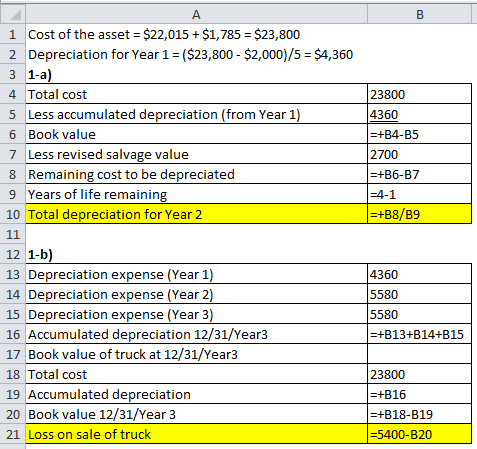Select 'Depreciation expense (Year 1)' cell
477x449 pixels.
[x=196, y=274]
